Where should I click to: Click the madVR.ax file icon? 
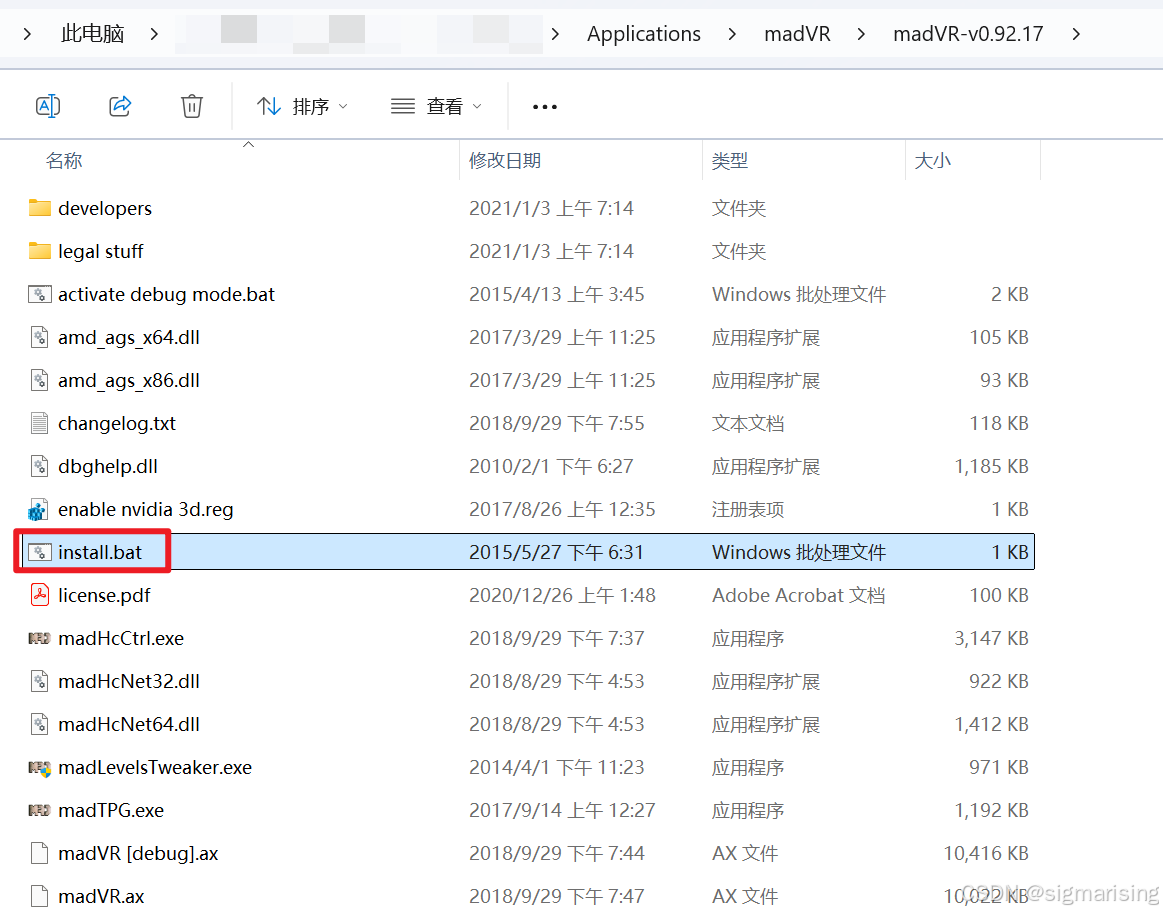[39, 896]
